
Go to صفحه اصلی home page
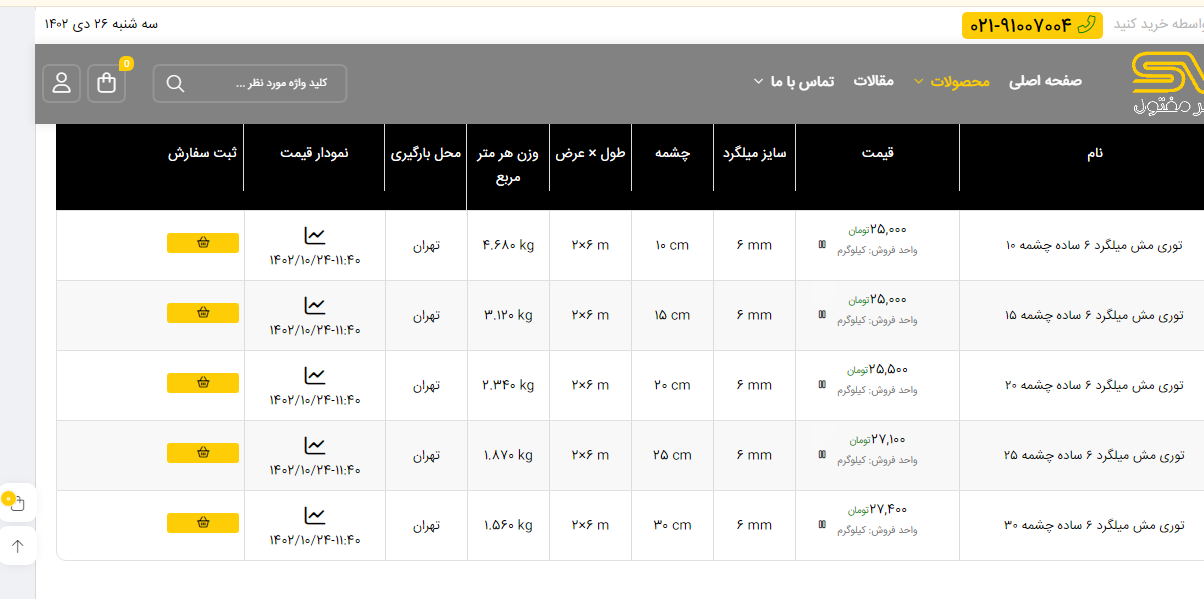pyautogui.click(x=1045, y=82)
